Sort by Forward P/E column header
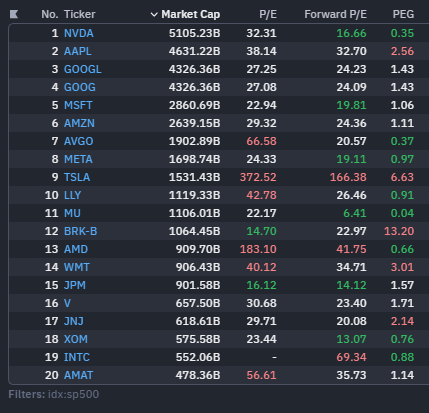Screen dimensions: 429x413 pos(335,14)
